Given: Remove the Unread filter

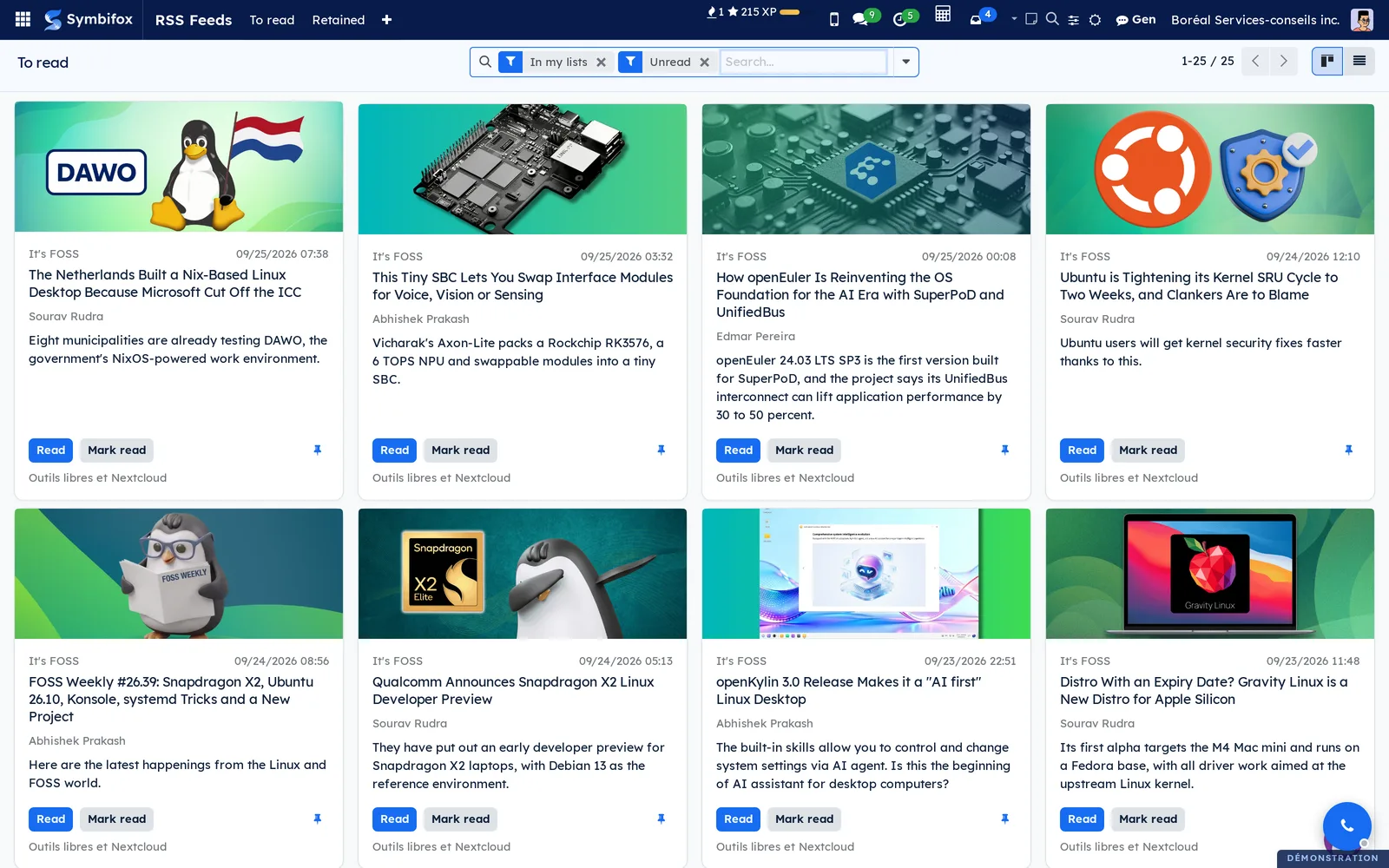Looking at the screenshot, I should 704,62.
